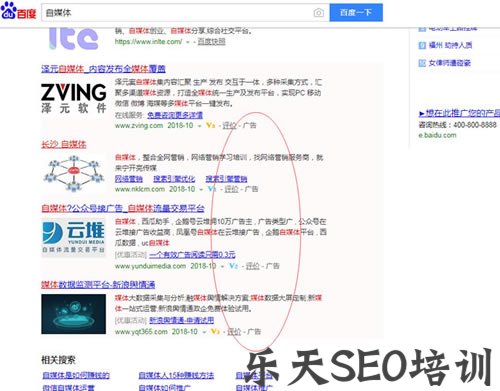Screen dimensions: 500x391
Task: Click the ZVING 泽元软件 logo thumbnail
Action: tap(74, 98)
